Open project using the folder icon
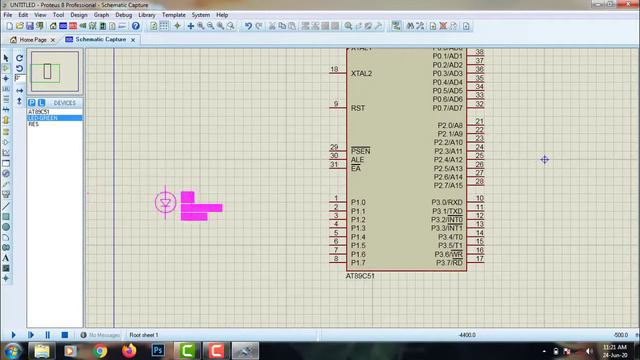 [20, 26]
